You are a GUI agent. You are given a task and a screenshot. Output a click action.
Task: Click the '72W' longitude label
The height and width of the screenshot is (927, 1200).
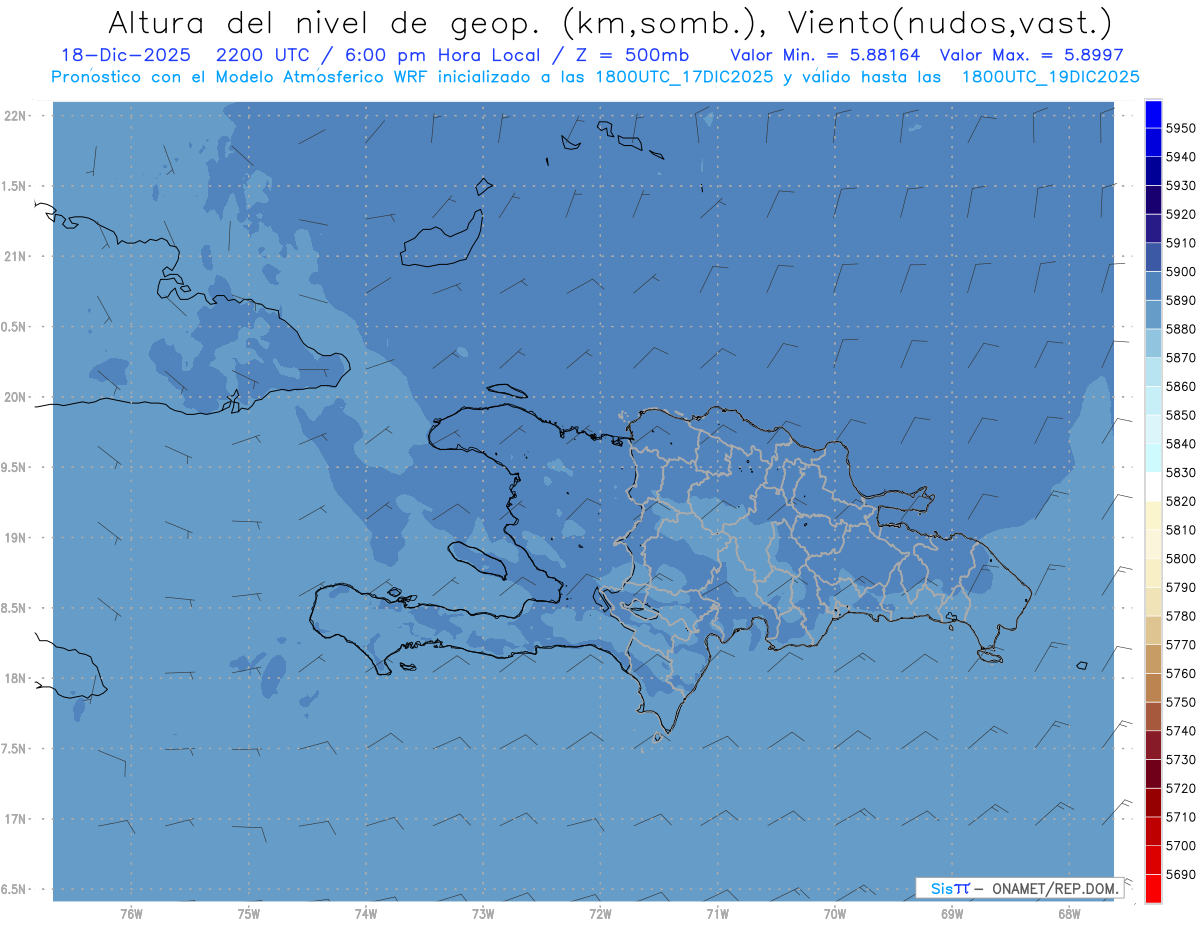(x=601, y=914)
